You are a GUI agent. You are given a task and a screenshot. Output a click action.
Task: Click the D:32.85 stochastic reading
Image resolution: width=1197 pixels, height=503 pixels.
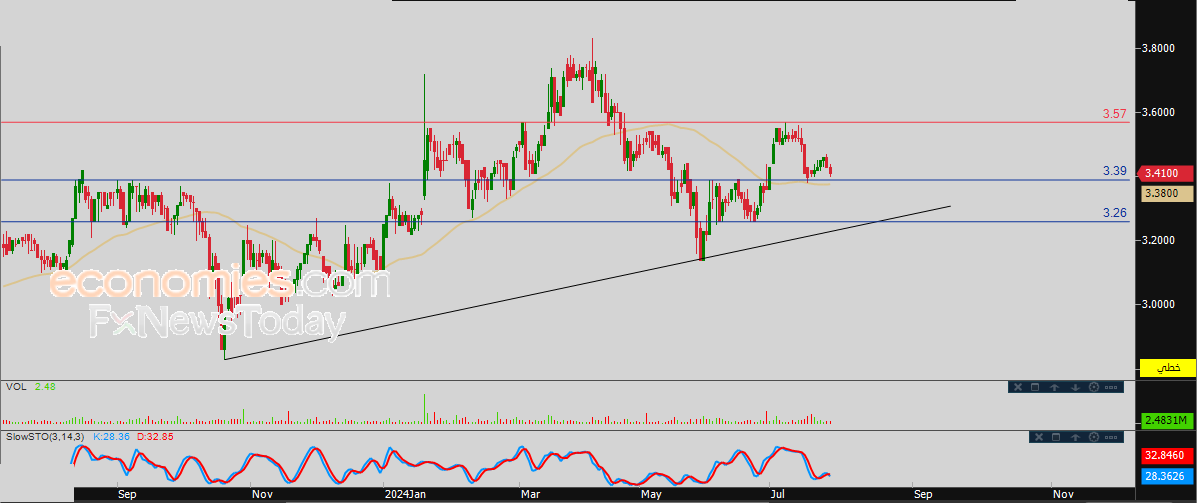156,436
